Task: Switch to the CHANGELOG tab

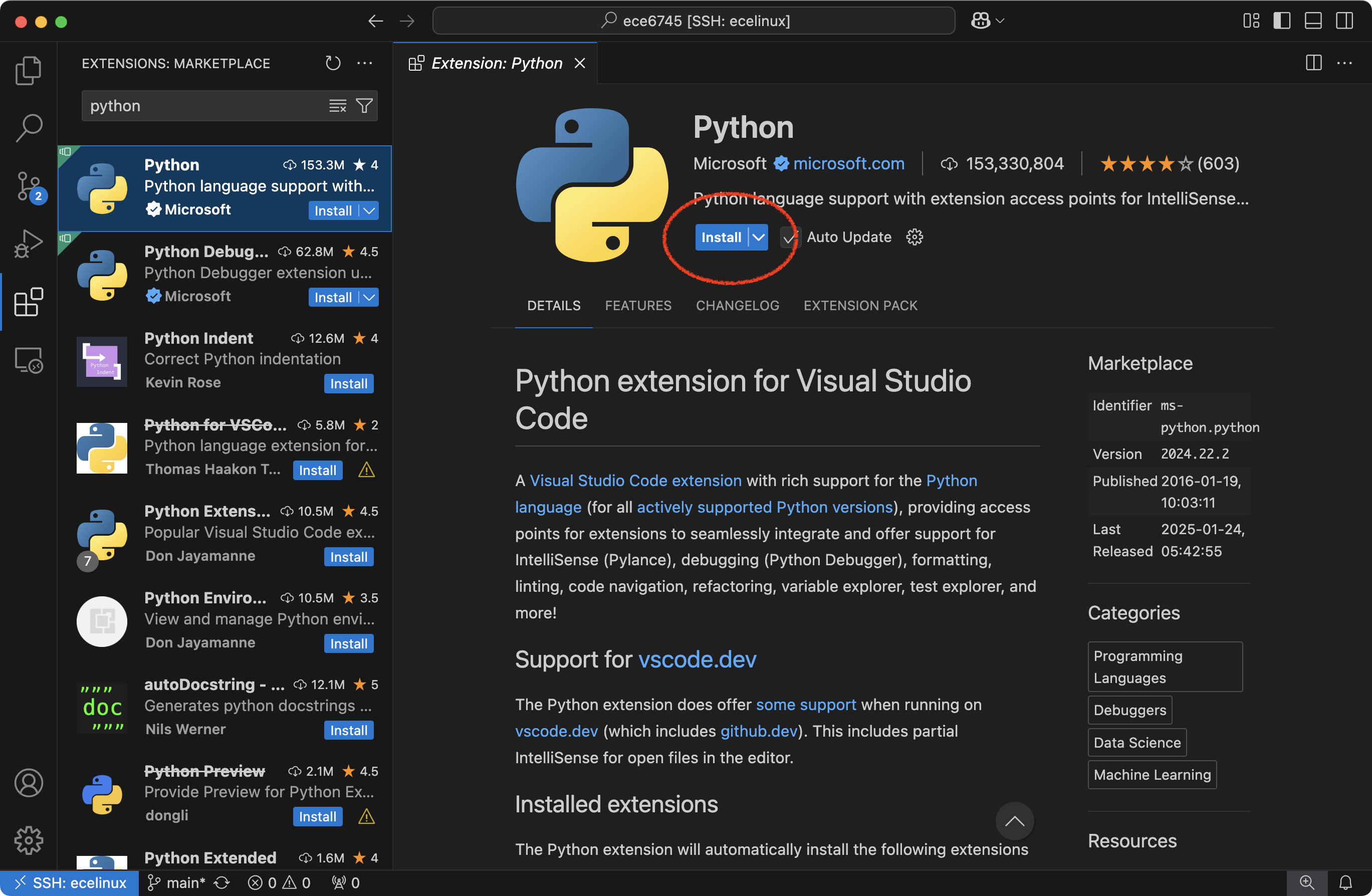Action: pos(737,306)
